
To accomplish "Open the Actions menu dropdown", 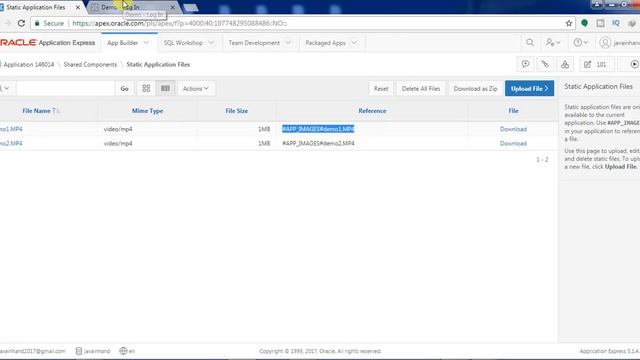I will pyautogui.click(x=196, y=89).
